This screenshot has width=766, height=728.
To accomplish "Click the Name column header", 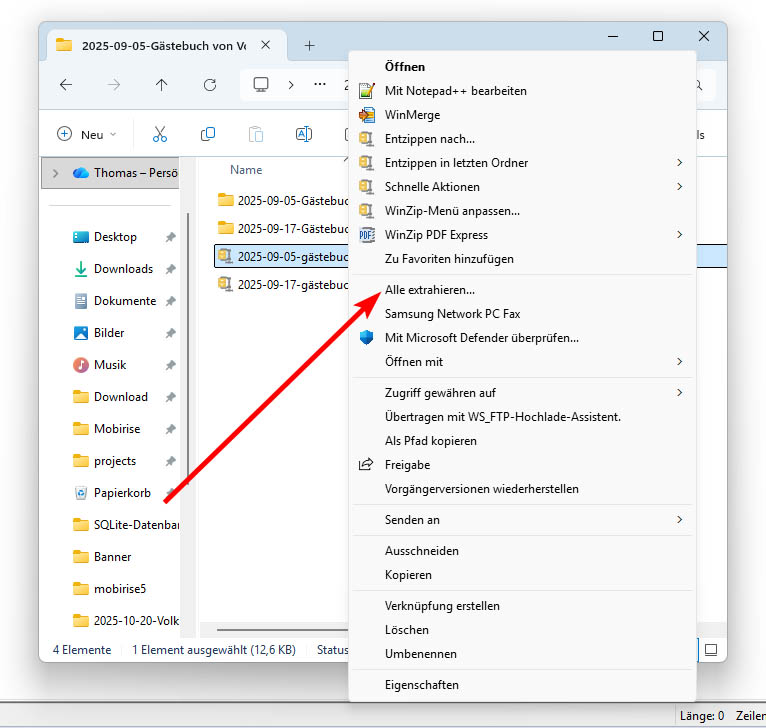I will (246, 170).
